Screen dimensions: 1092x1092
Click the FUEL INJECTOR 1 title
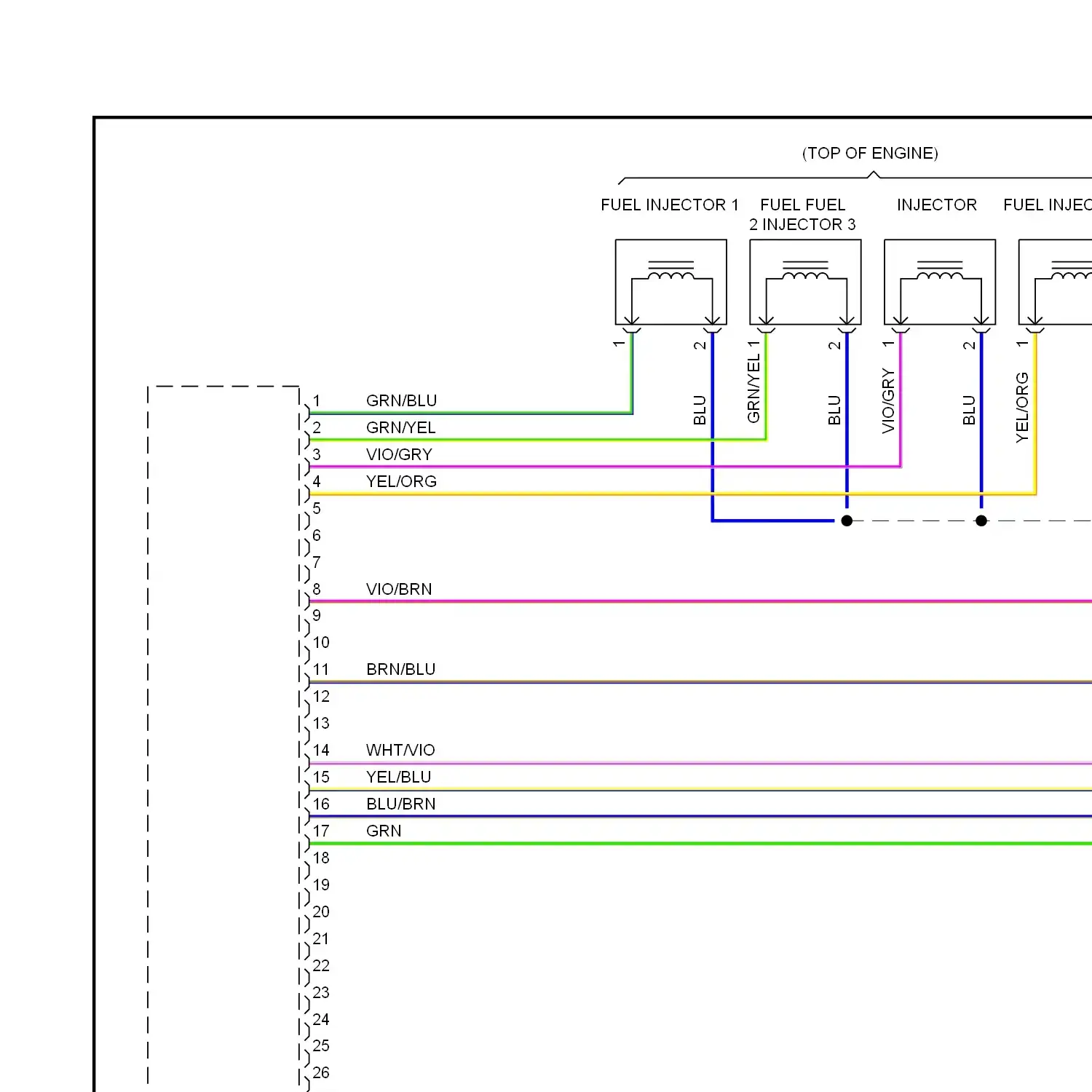pos(670,205)
